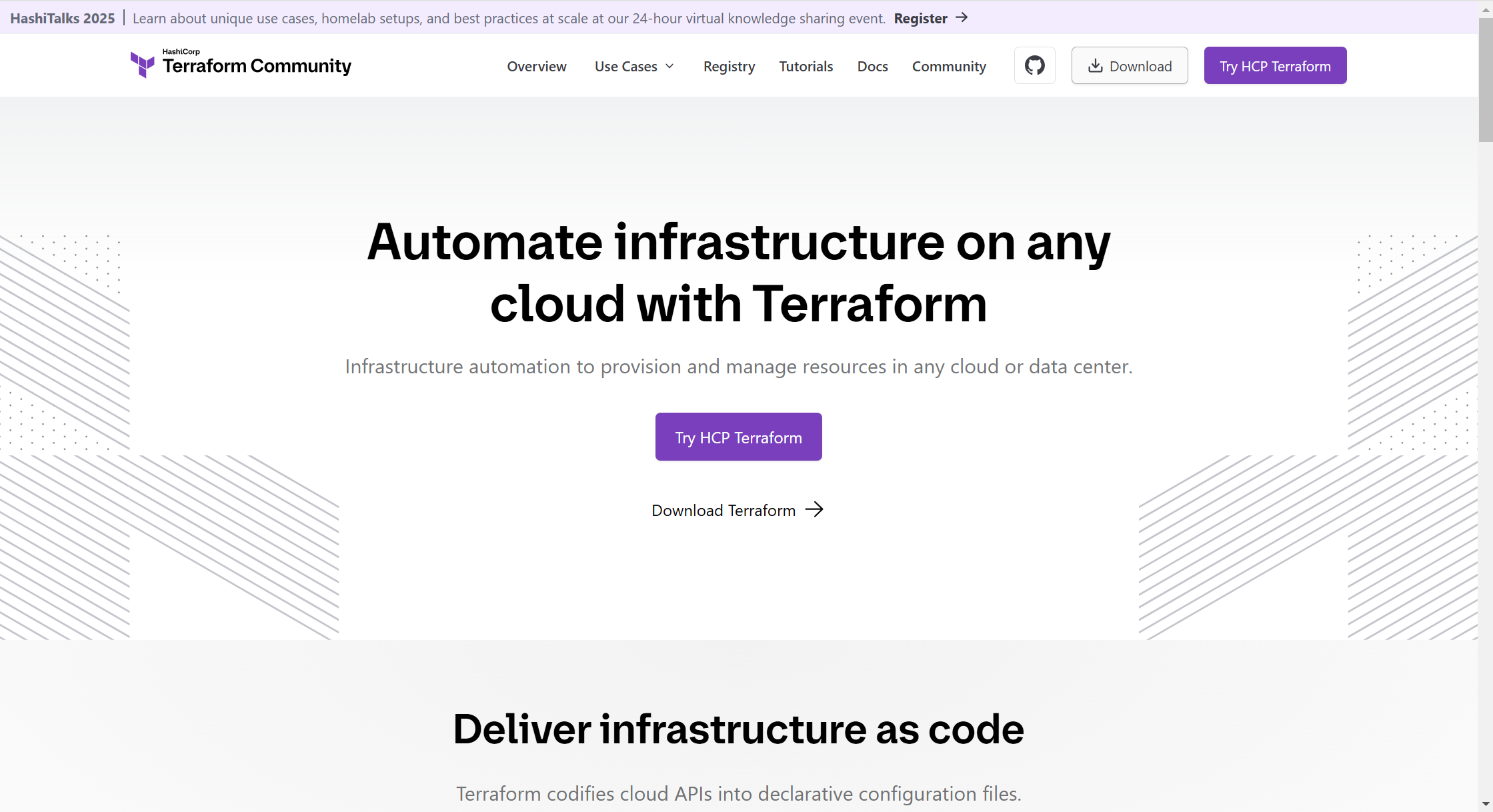Register for HashiTalks 2025
The height and width of the screenshot is (812, 1493).
[x=921, y=18]
